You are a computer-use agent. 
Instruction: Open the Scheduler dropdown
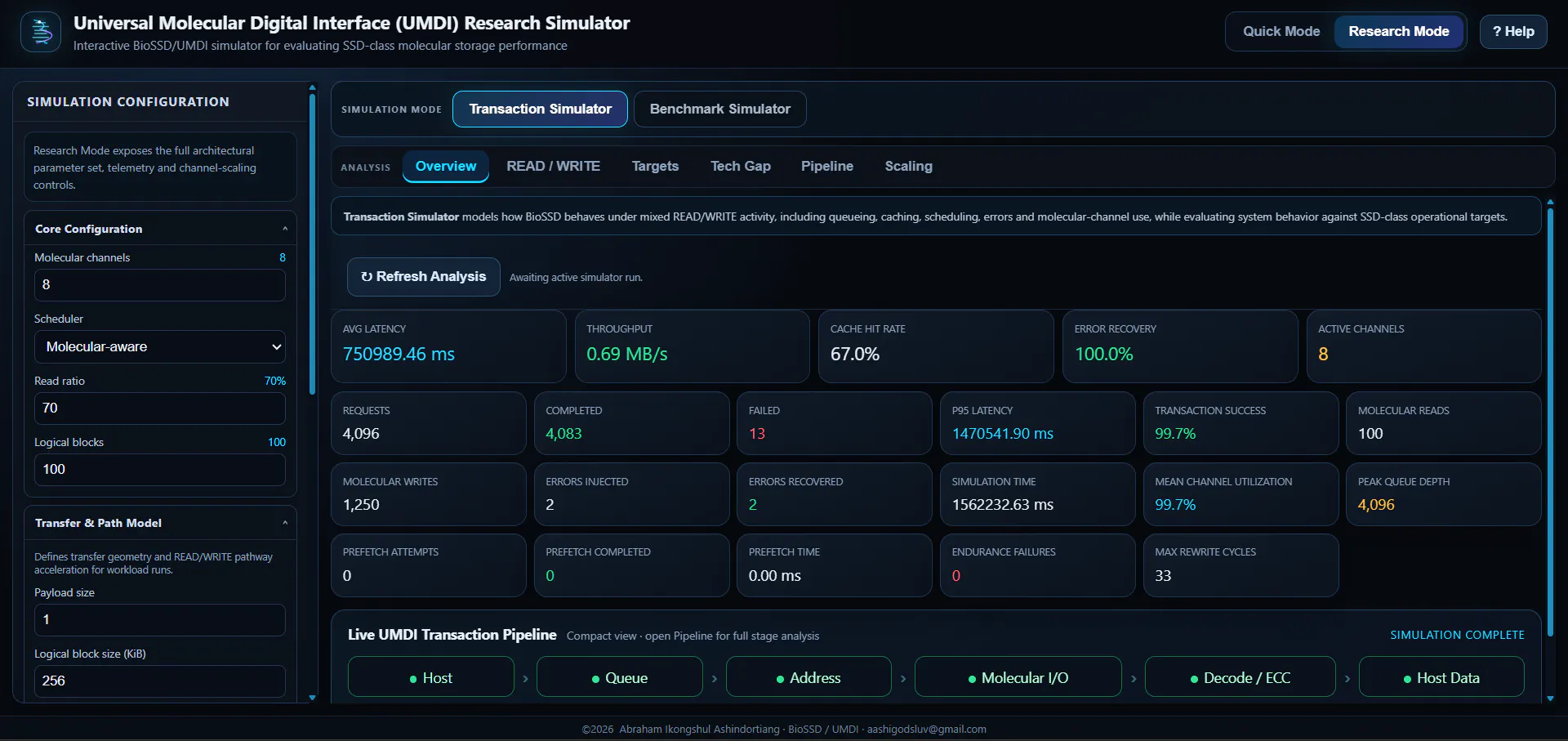(160, 347)
